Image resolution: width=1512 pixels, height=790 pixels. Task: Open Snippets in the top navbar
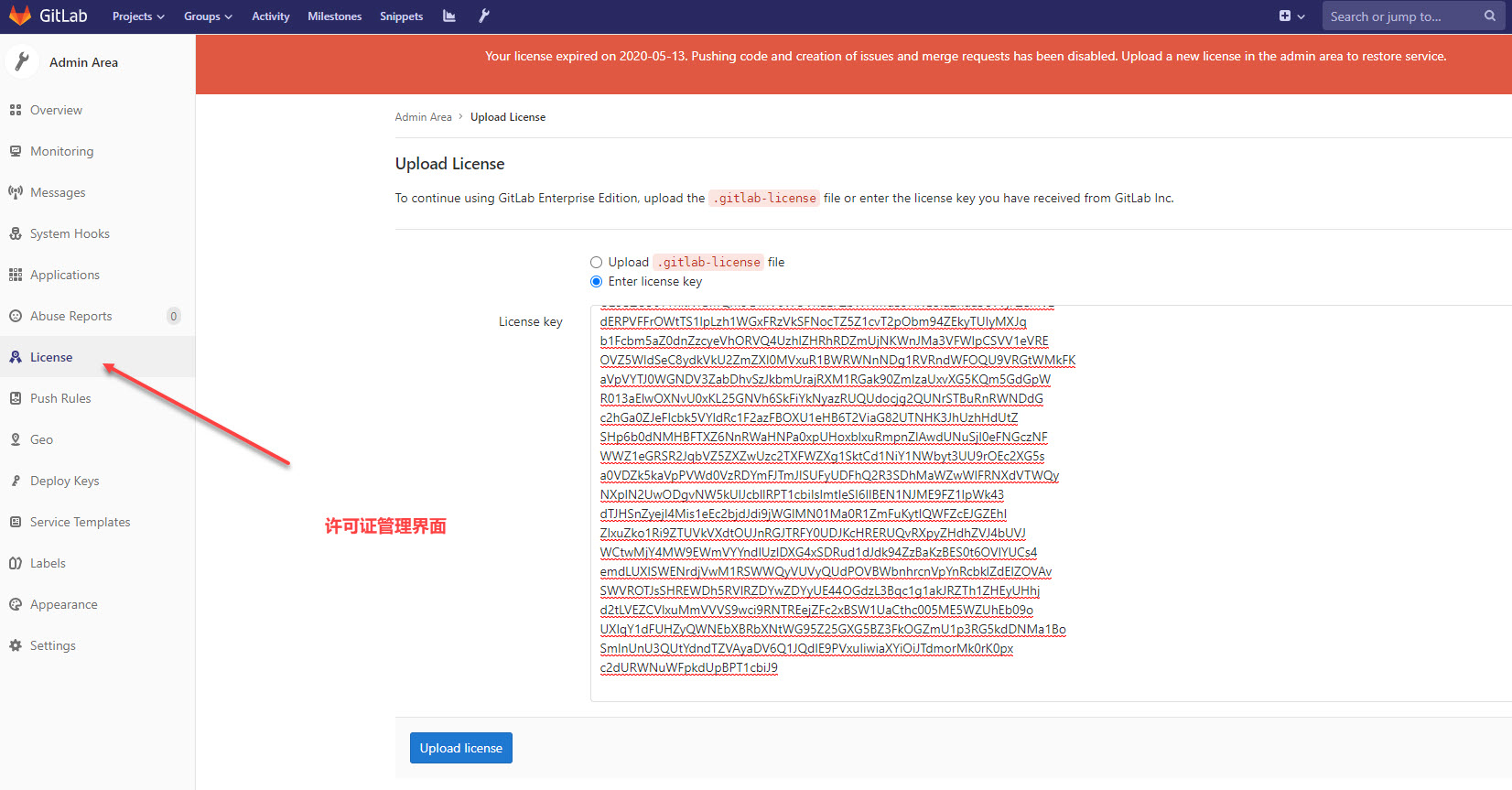pyautogui.click(x=402, y=16)
